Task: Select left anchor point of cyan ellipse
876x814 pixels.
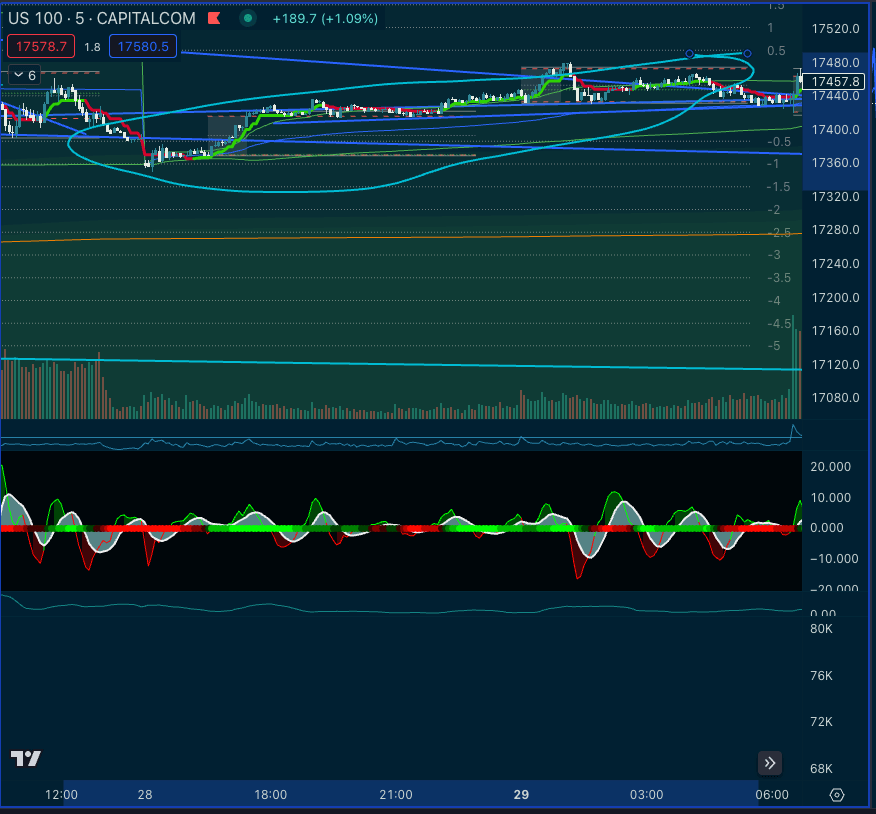Action: coord(690,54)
